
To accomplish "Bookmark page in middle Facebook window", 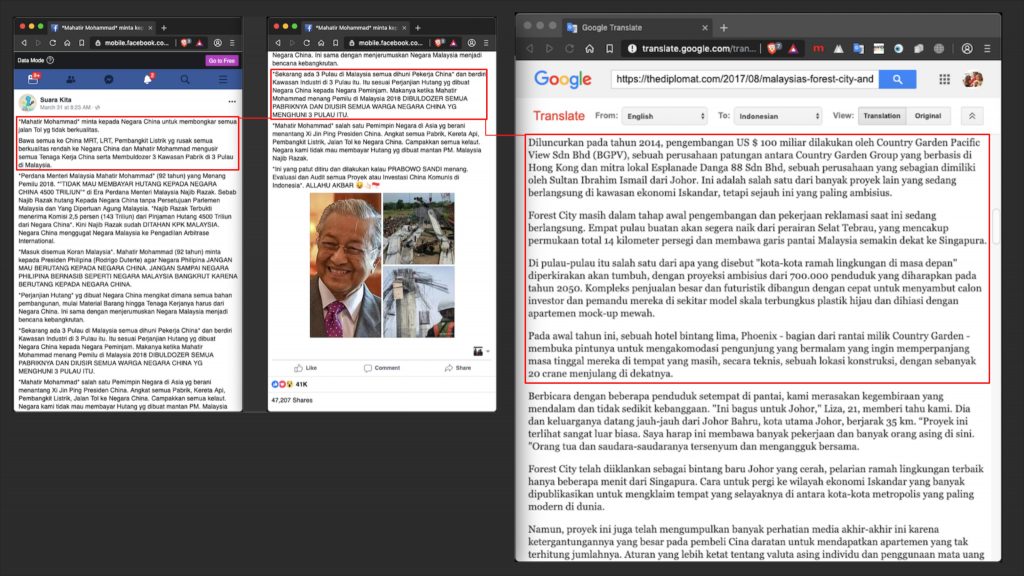I will point(336,43).
